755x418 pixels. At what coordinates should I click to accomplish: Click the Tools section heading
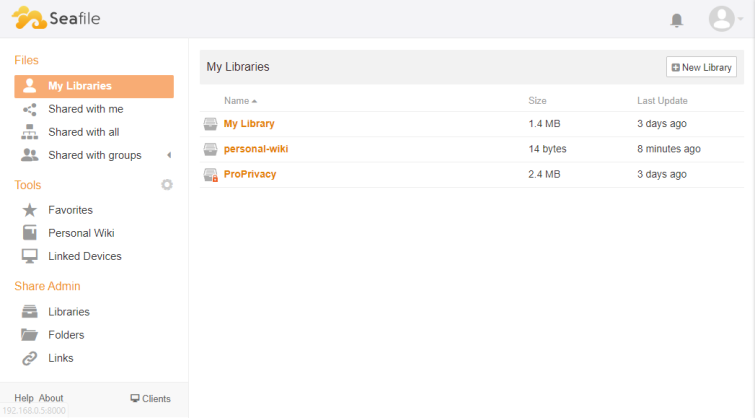[x=28, y=185]
